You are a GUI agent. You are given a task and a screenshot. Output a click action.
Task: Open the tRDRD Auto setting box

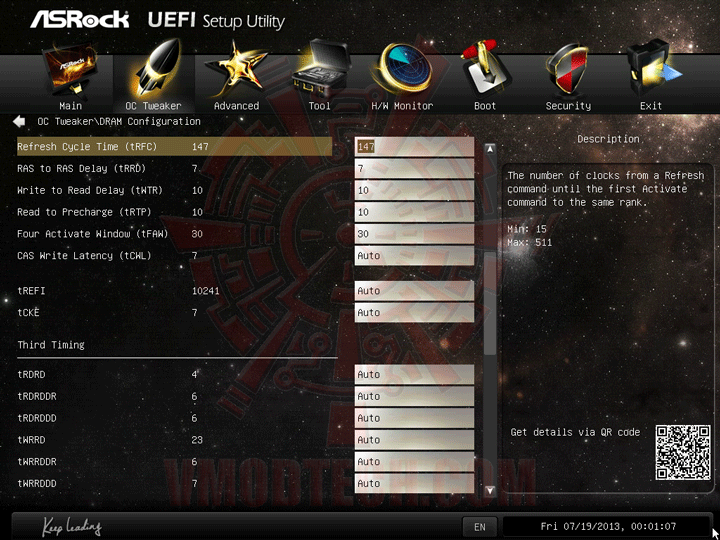click(x=414, y=375)
